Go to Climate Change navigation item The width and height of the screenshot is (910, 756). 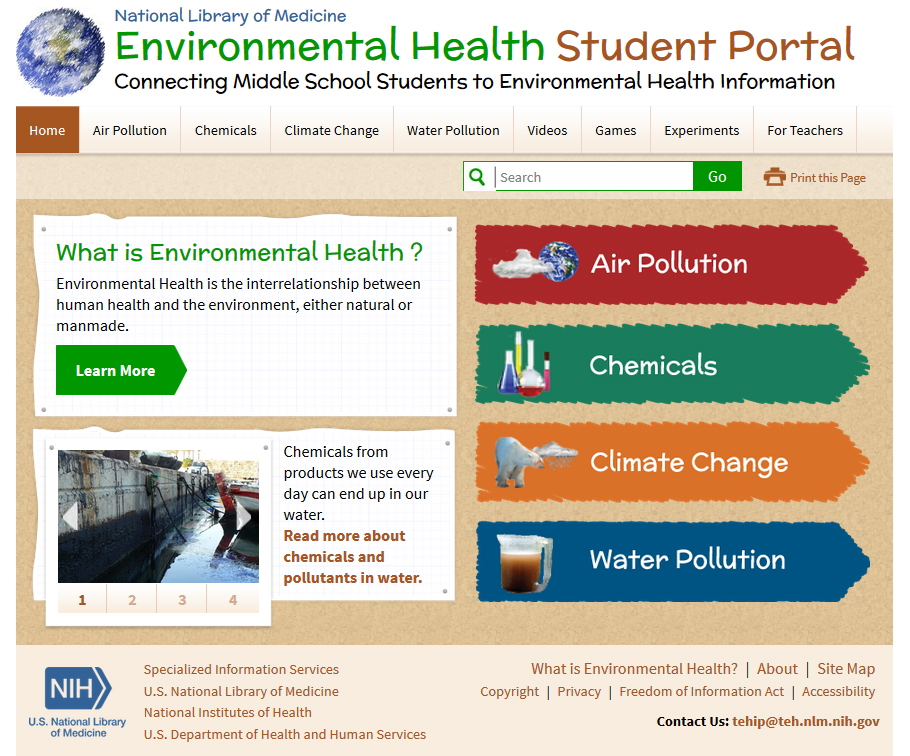pos(331,130)
